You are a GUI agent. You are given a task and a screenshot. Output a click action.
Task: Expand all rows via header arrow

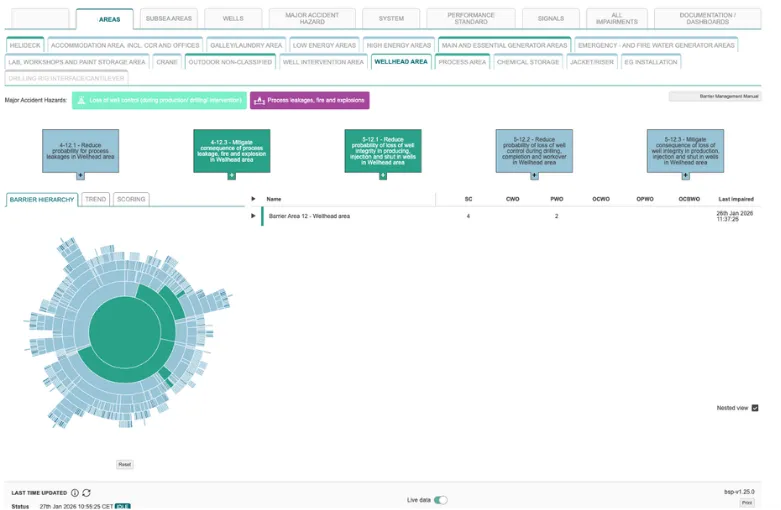coord(253,199)
